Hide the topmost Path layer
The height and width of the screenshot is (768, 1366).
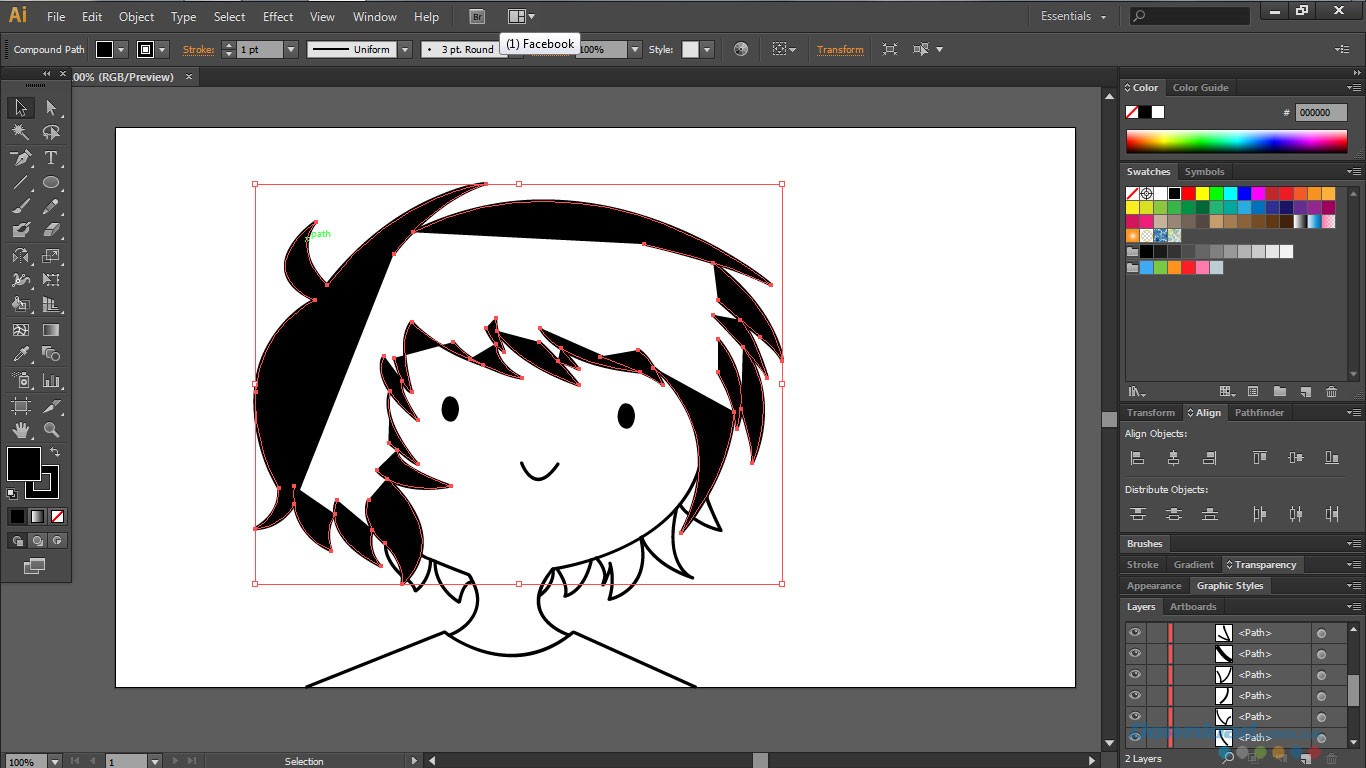pos(1135,632)
